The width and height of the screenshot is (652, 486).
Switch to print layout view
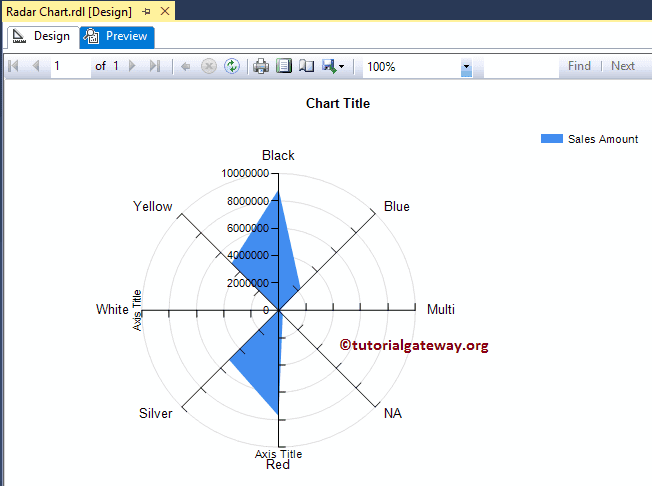point(284,66)
